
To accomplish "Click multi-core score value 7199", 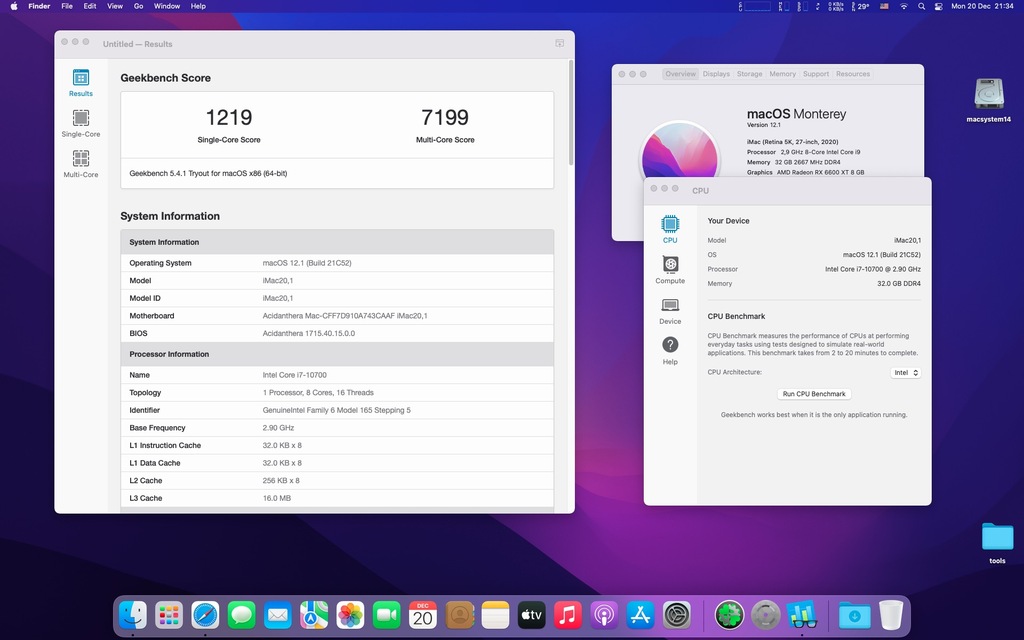I will tap(445, 117).
